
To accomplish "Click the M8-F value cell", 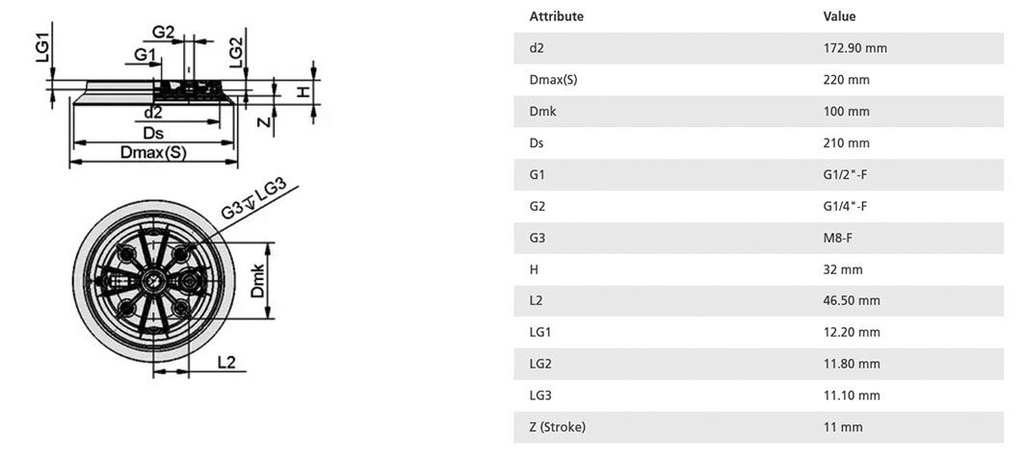I will [x=837, y=238].
